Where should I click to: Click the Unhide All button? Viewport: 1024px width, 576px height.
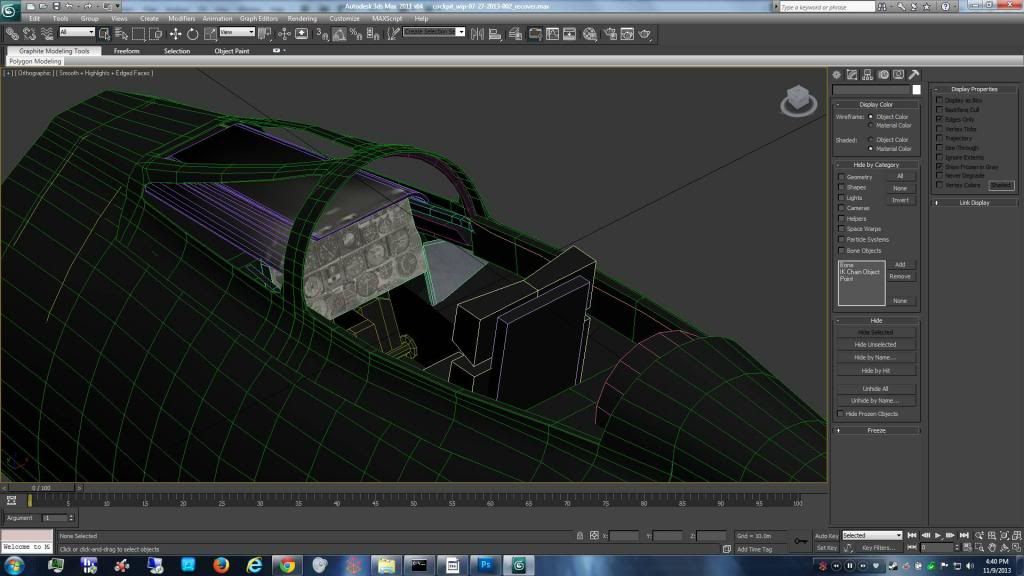pyautogui.click(x=876, y=388)
